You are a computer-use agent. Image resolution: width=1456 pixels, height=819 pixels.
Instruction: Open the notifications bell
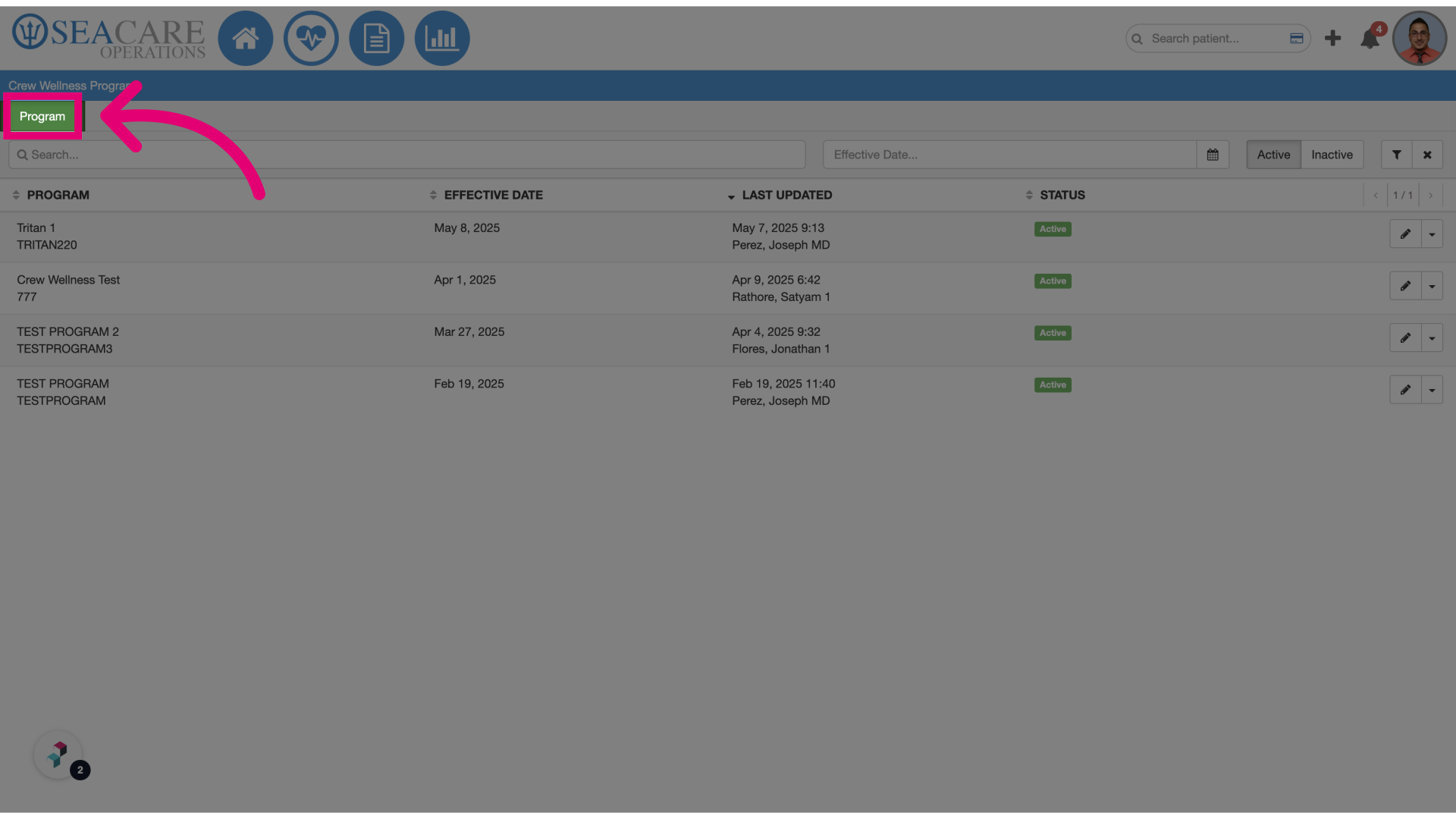point(1370,38)
